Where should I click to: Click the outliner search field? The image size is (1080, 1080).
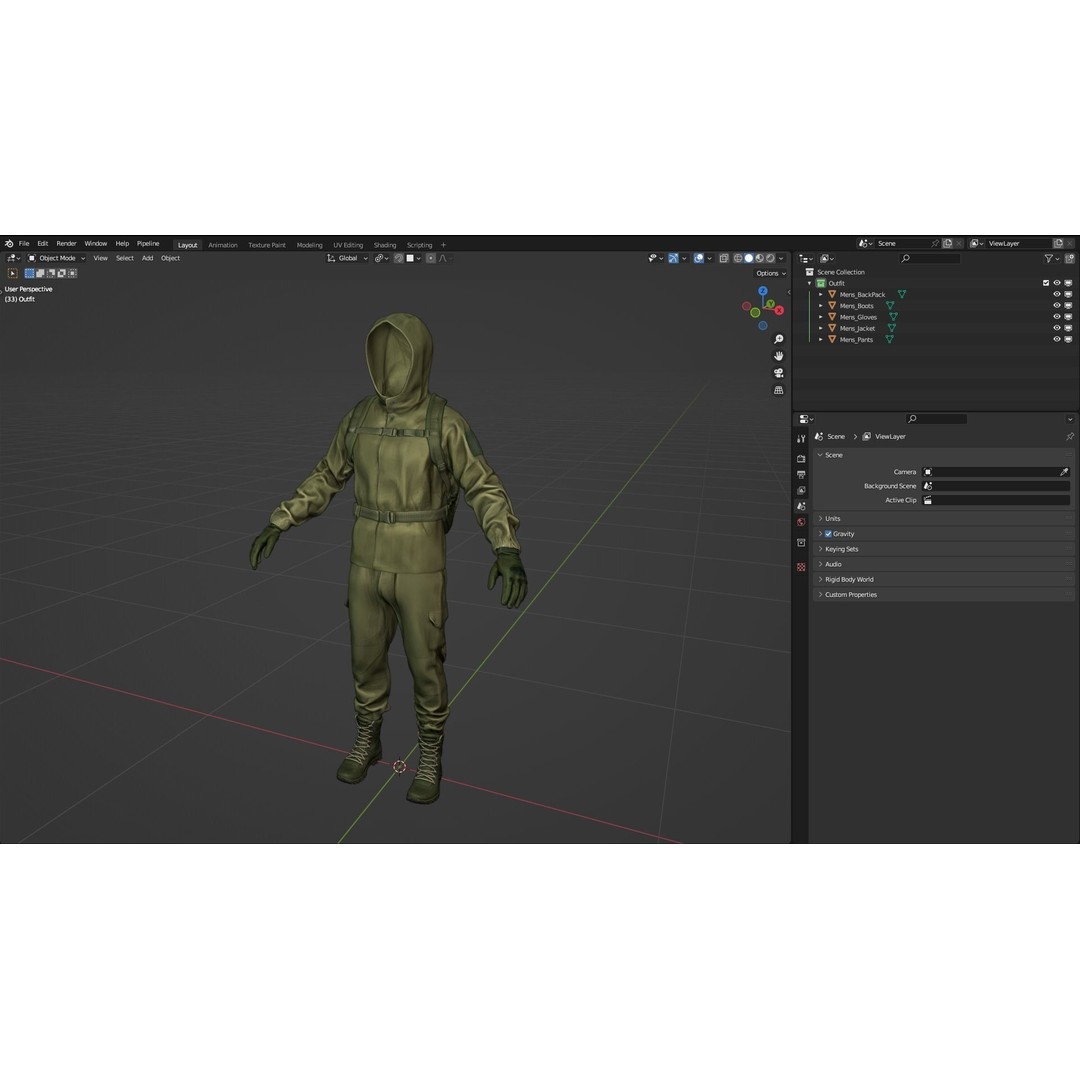[x=930, y=258]
